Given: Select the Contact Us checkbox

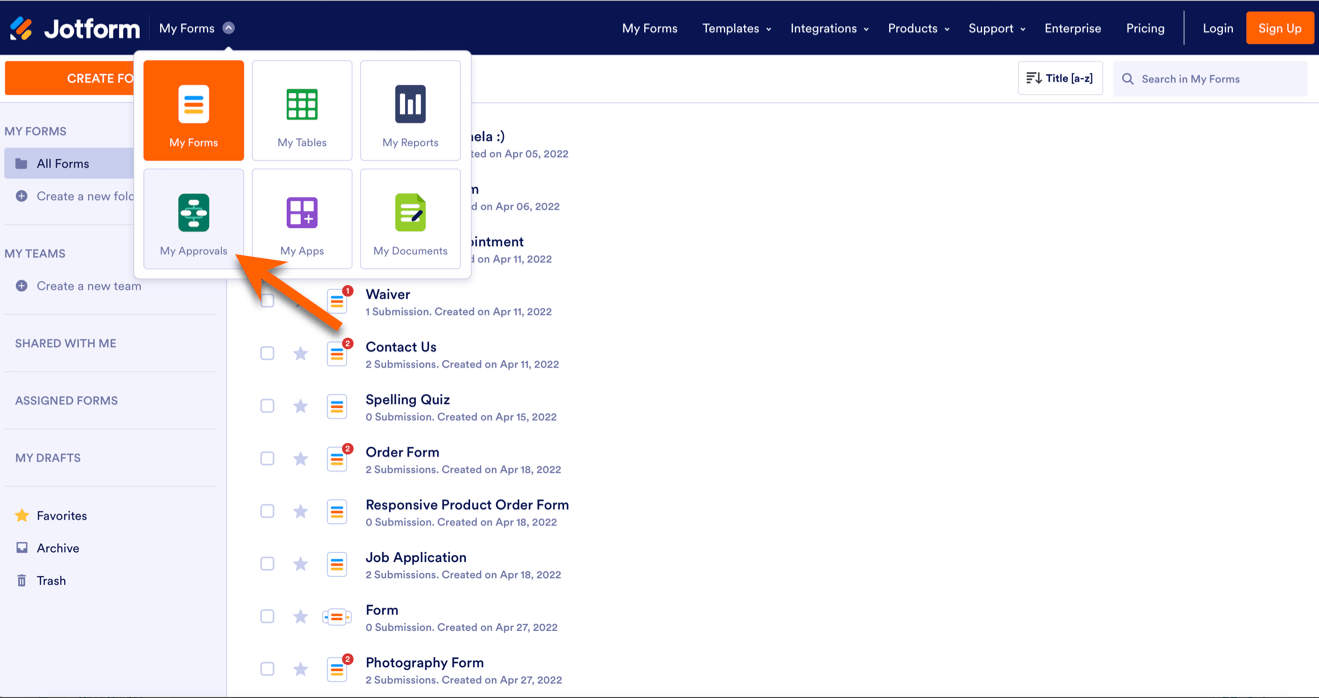Looking at the screenshot, I should click(267, 353).
